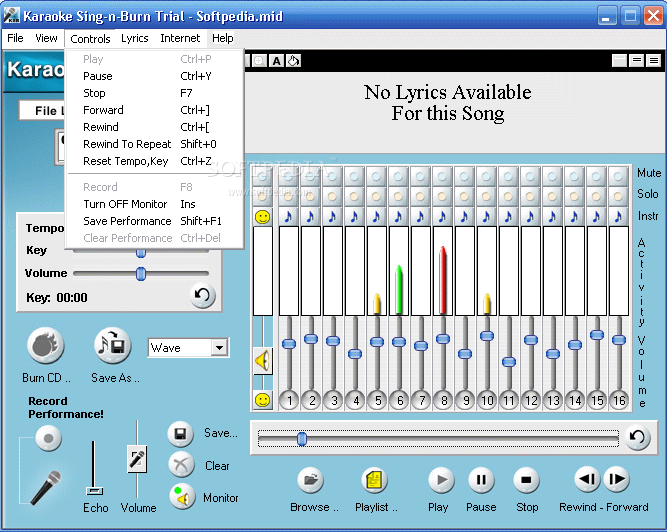Viewport: 667px width, 532px height.
Task: Click the font 'A' icon in the lyrics toolbar
Action: [x=276, y=61]
